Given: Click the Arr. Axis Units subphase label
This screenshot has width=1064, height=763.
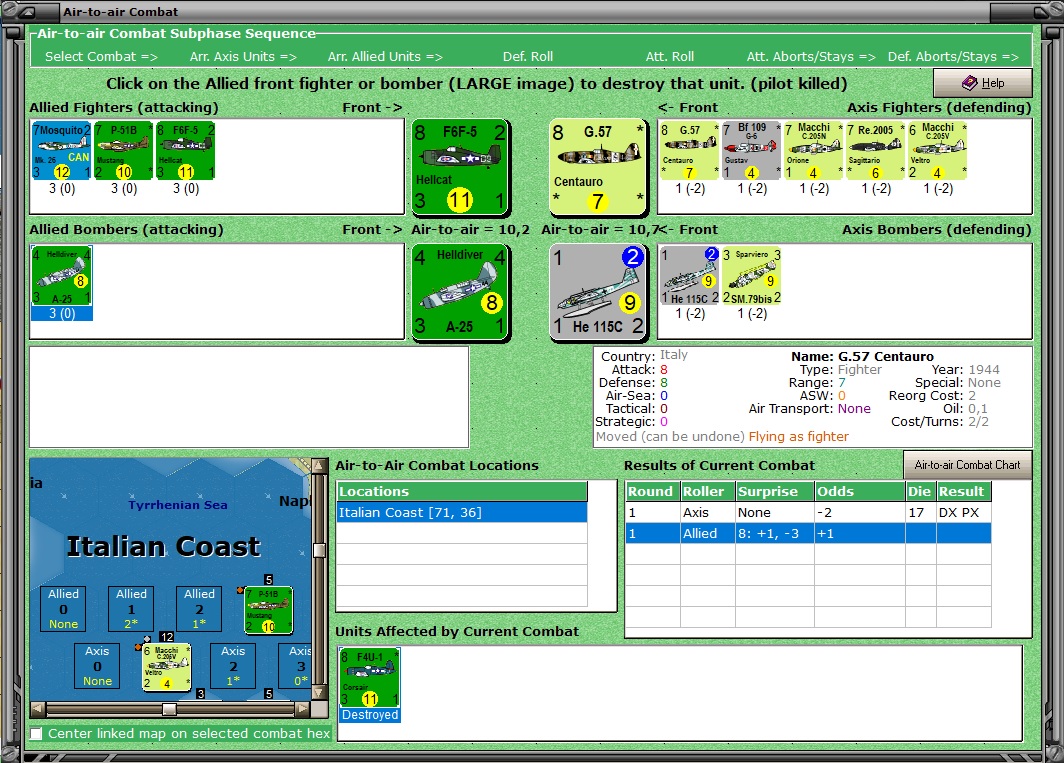Looking at the screenshot, I should click(243, 56).
